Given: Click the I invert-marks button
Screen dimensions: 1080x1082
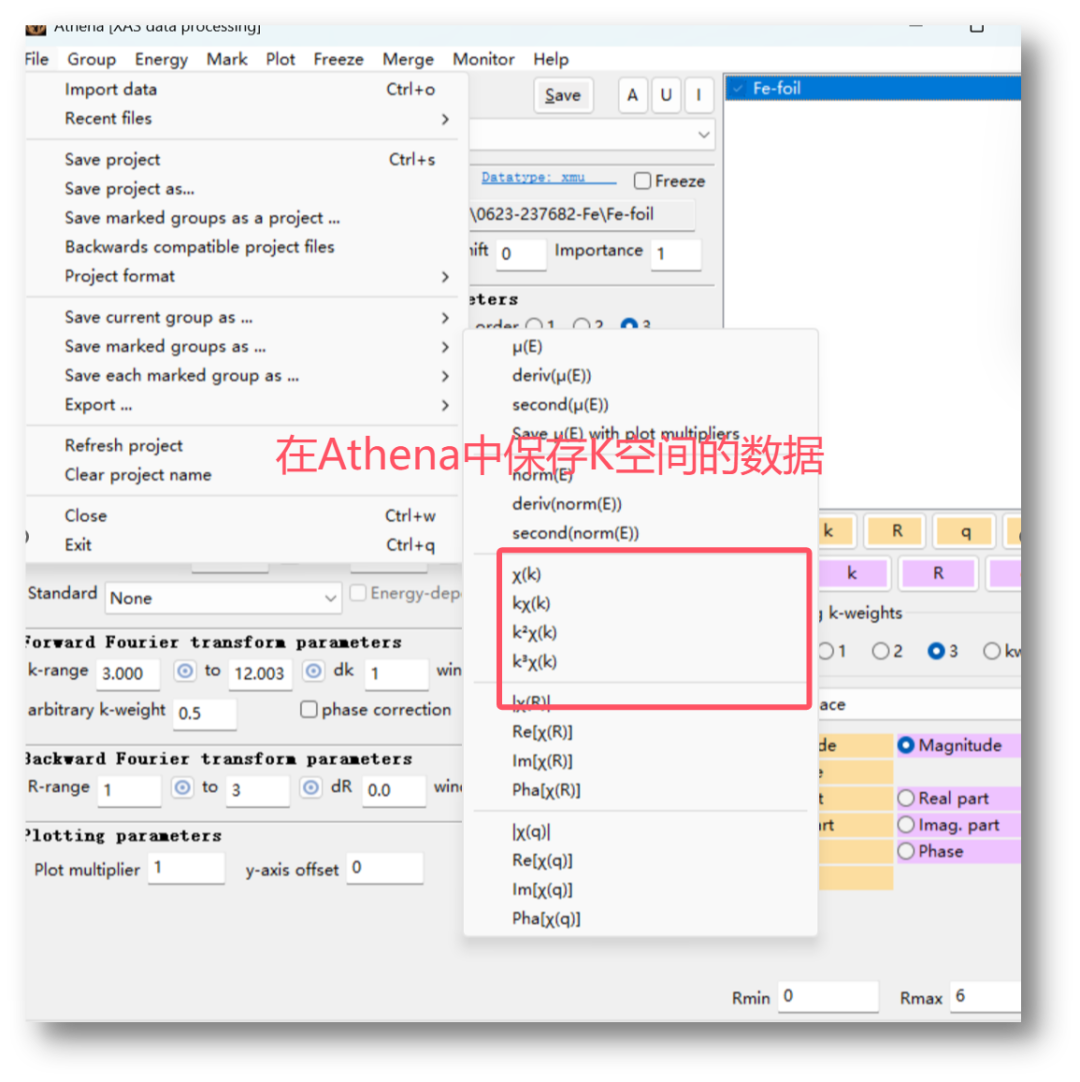Looking at the screenshot, I should 699,95.
